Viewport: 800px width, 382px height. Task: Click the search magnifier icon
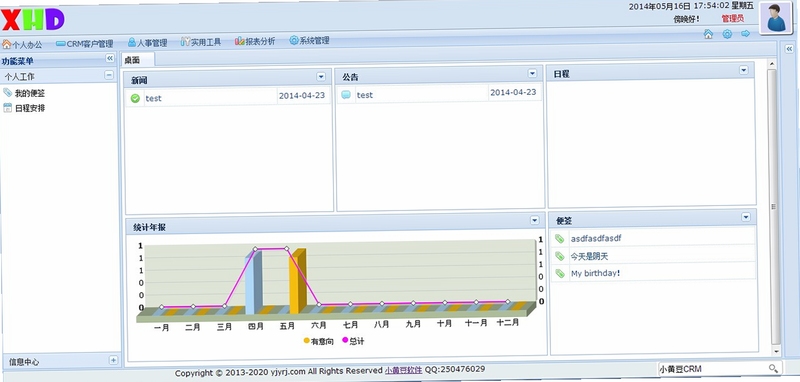click(773, 368)
